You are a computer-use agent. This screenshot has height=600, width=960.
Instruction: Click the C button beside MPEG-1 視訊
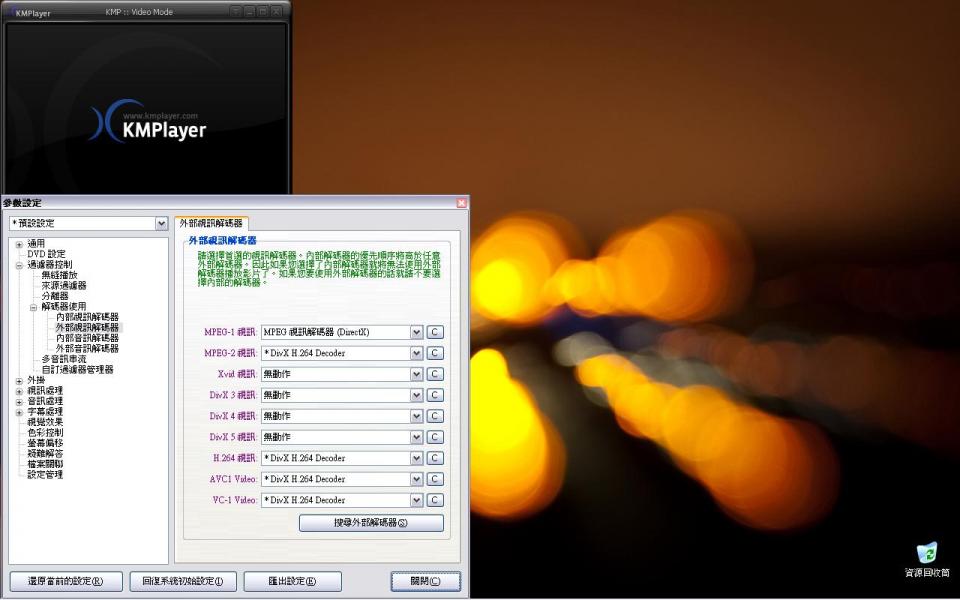[435, 332]
